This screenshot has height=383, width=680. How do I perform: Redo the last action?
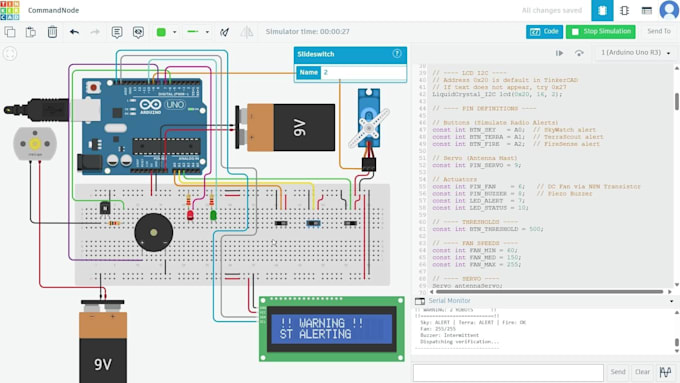95,32
